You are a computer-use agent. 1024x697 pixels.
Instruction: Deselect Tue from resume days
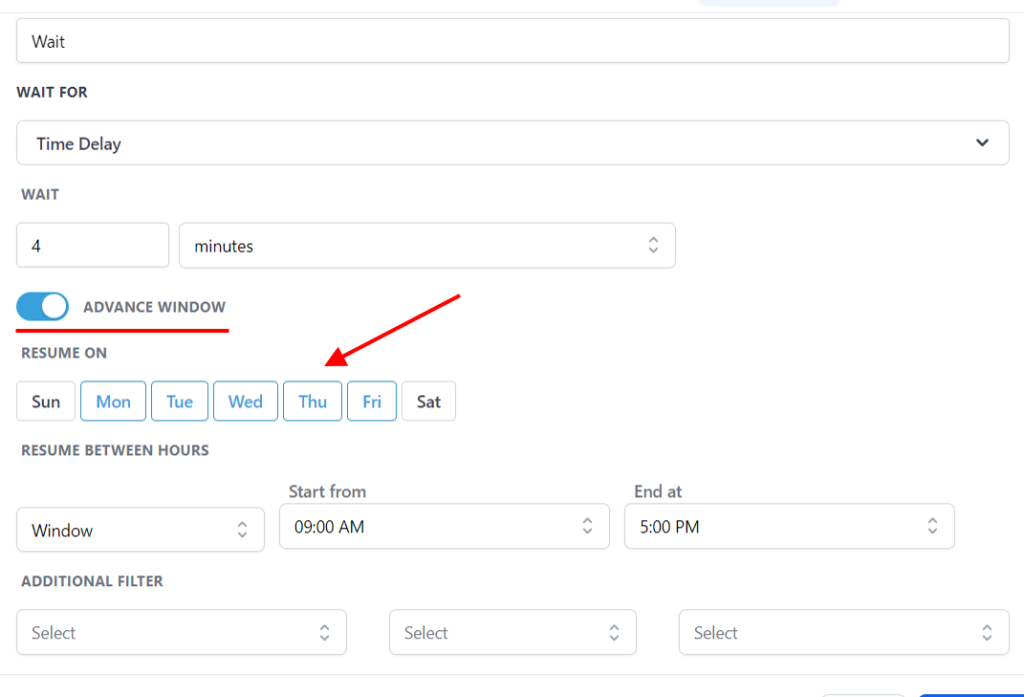click(180, 401)
